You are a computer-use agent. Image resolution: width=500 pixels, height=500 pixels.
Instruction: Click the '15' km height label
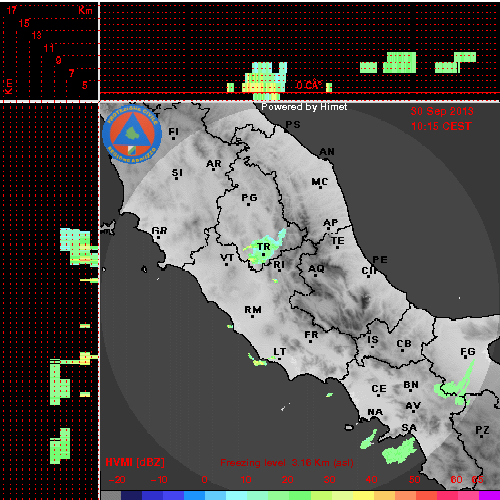(24, 23)
